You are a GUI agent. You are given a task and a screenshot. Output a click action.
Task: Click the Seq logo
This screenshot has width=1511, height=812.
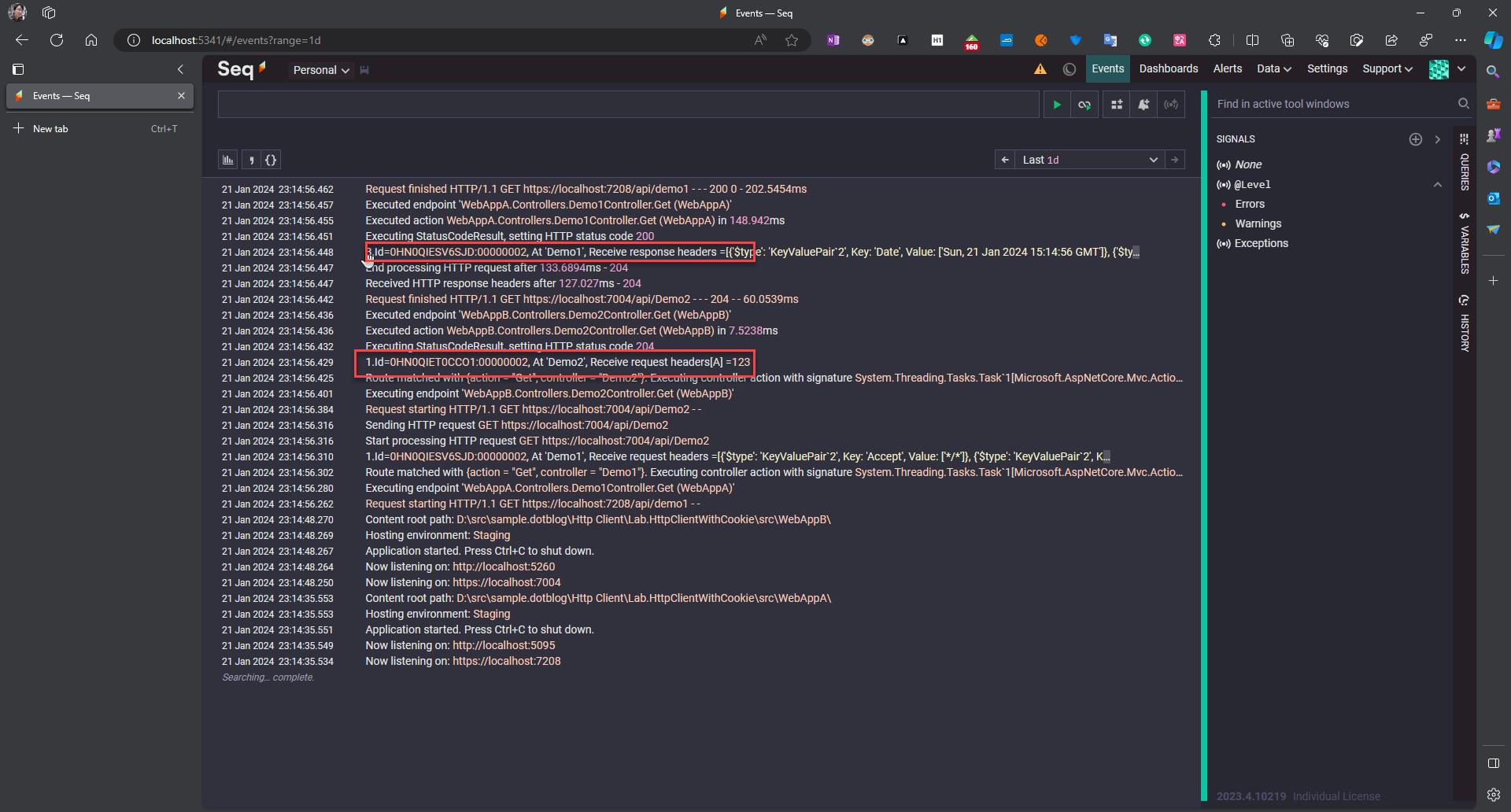point(242,69)
